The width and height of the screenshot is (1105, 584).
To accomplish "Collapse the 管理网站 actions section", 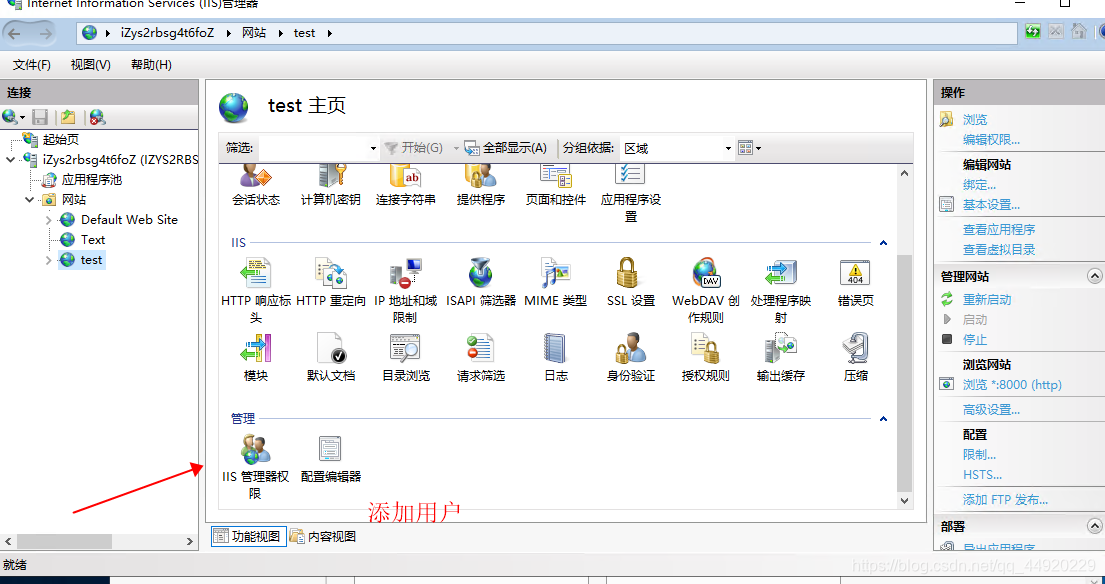I will point(1094,276).
